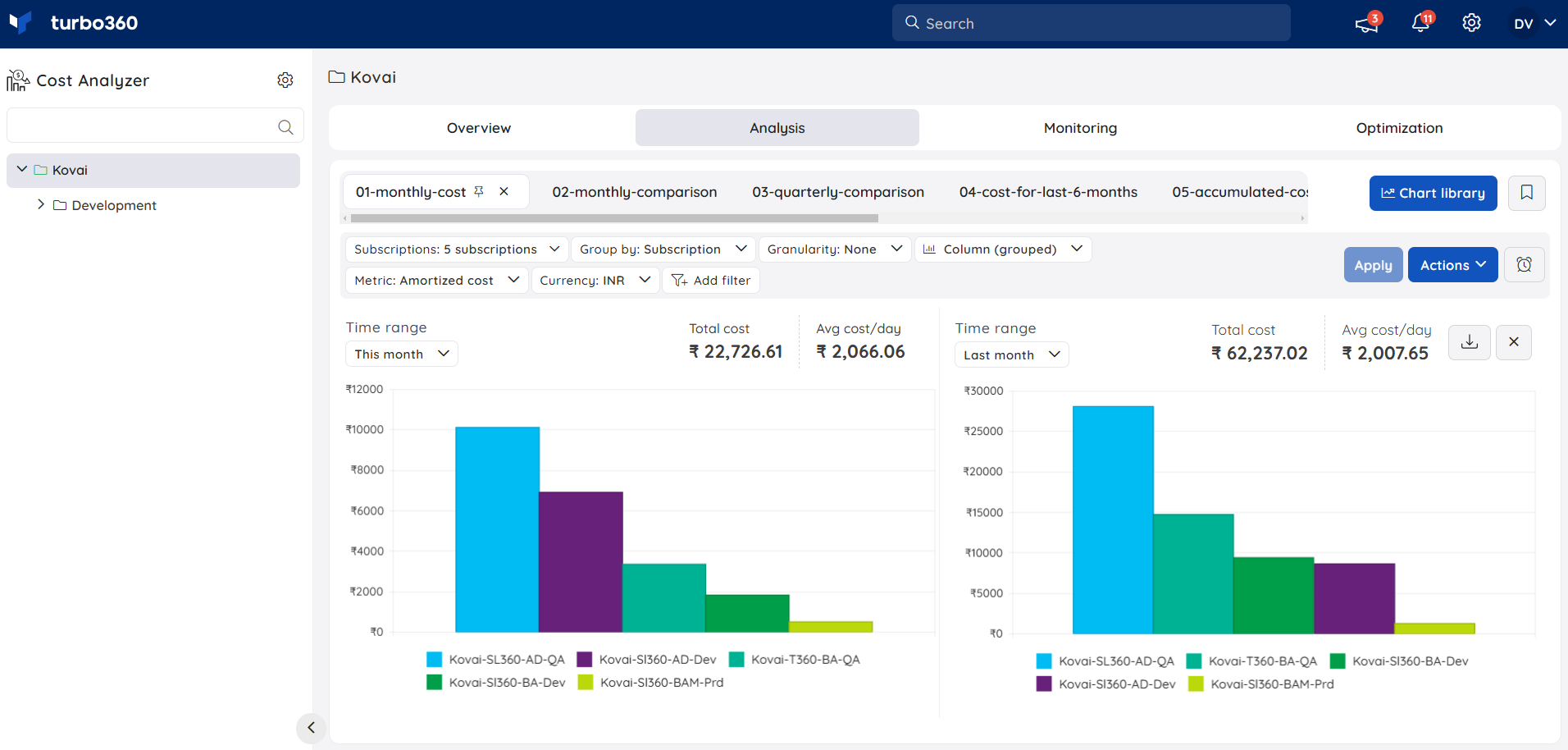Click the purple bar in left chart

coord(581,562)
